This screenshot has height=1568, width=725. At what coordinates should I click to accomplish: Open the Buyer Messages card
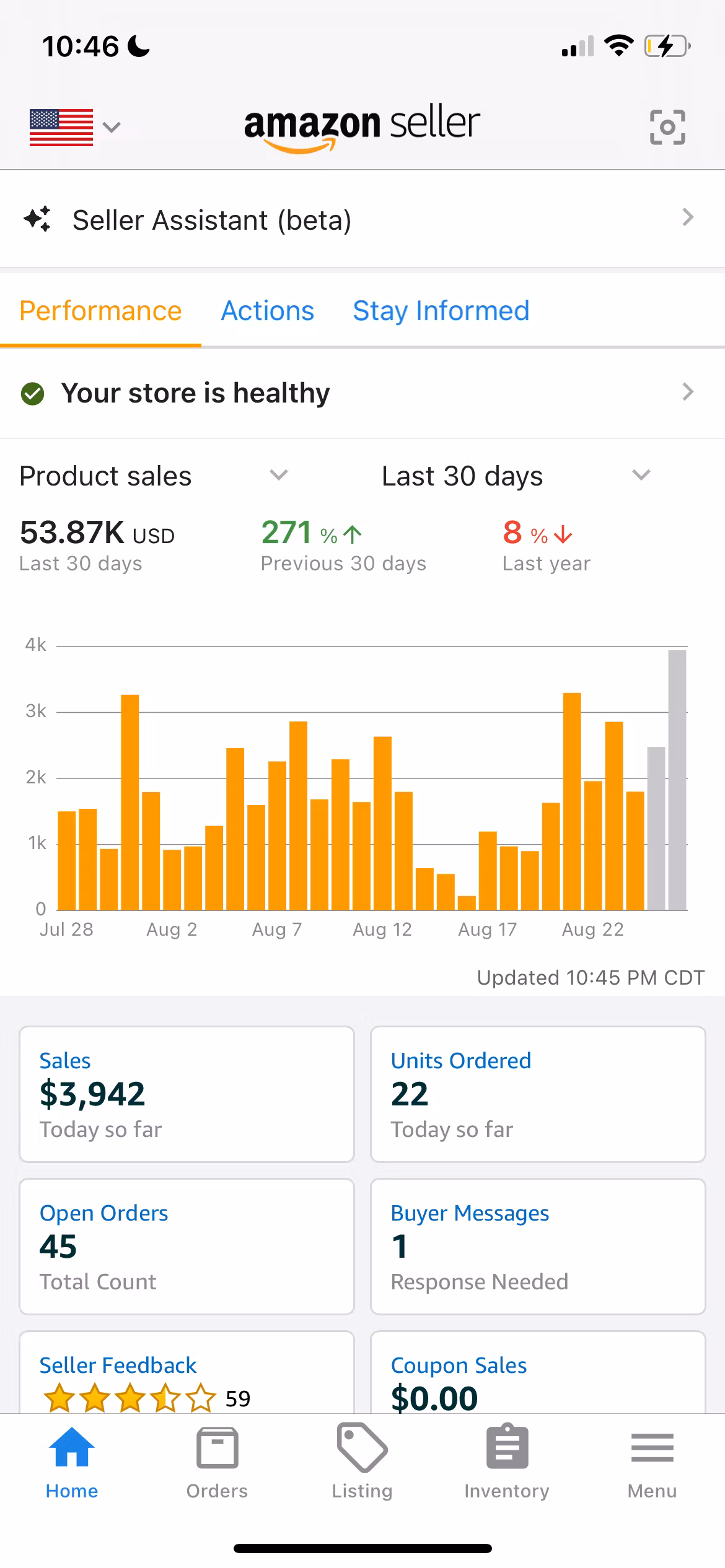(x=538, y=1247)
